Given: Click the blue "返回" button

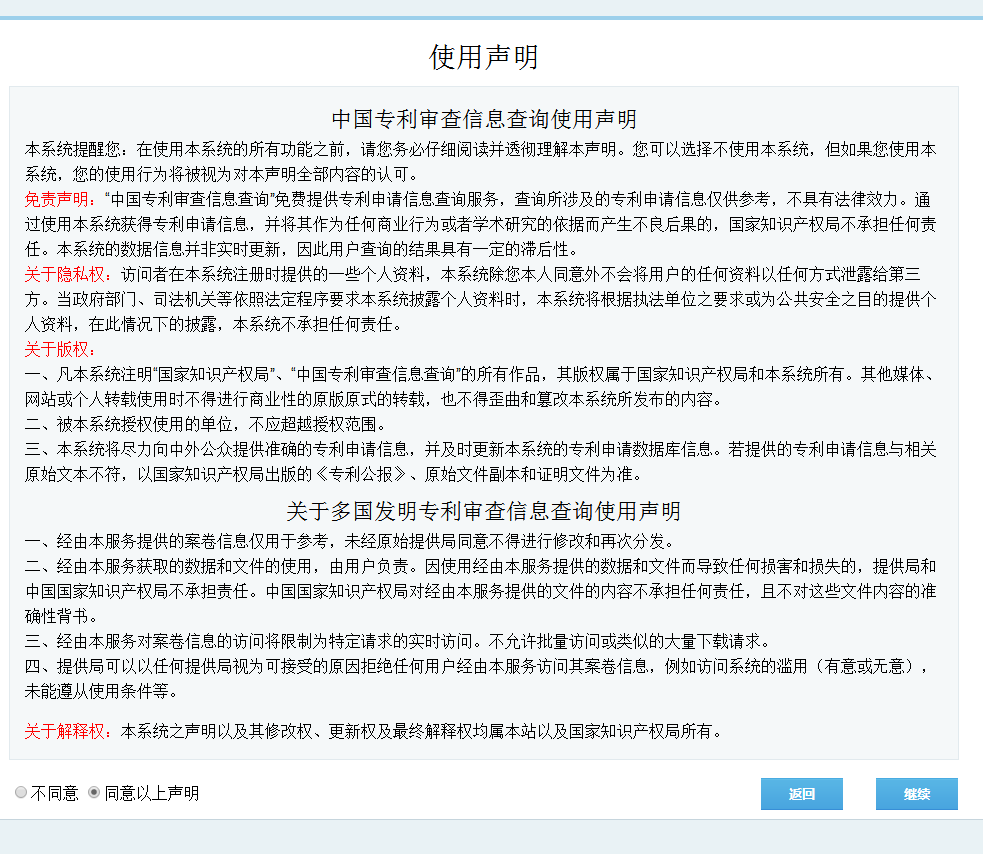Looking at the screenshot, I should [801, 794].
